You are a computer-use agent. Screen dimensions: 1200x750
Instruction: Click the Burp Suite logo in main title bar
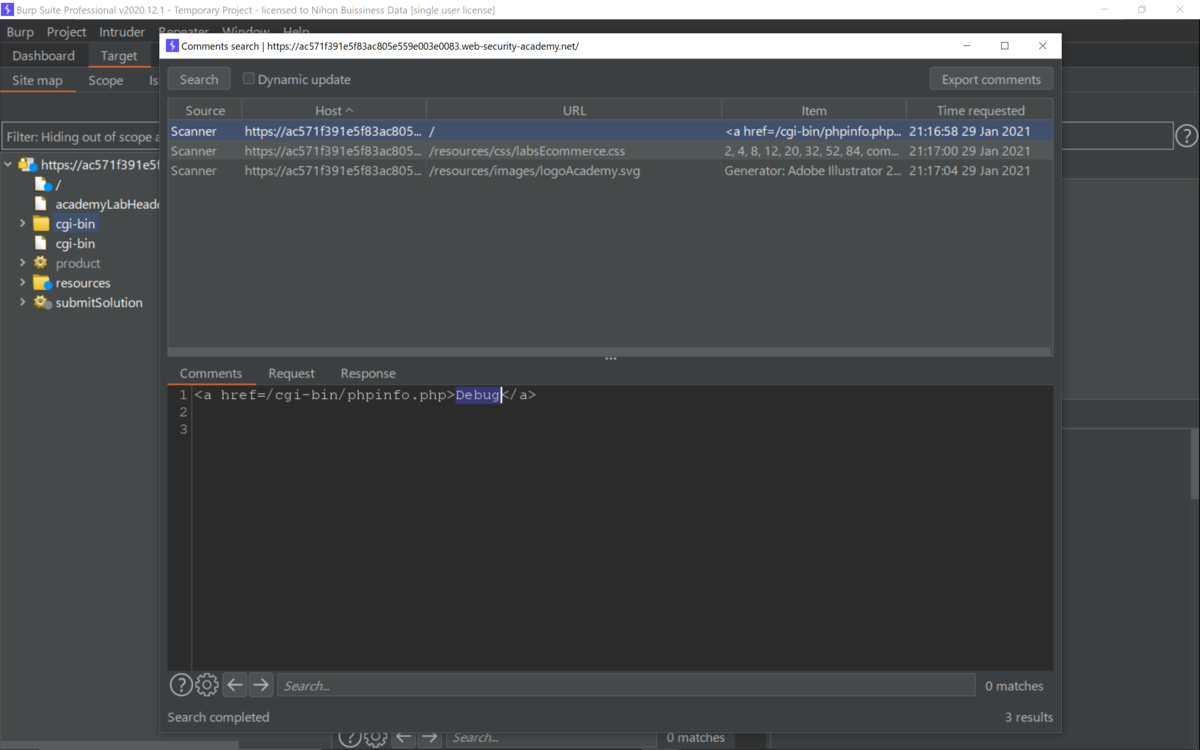click(8, 9)
